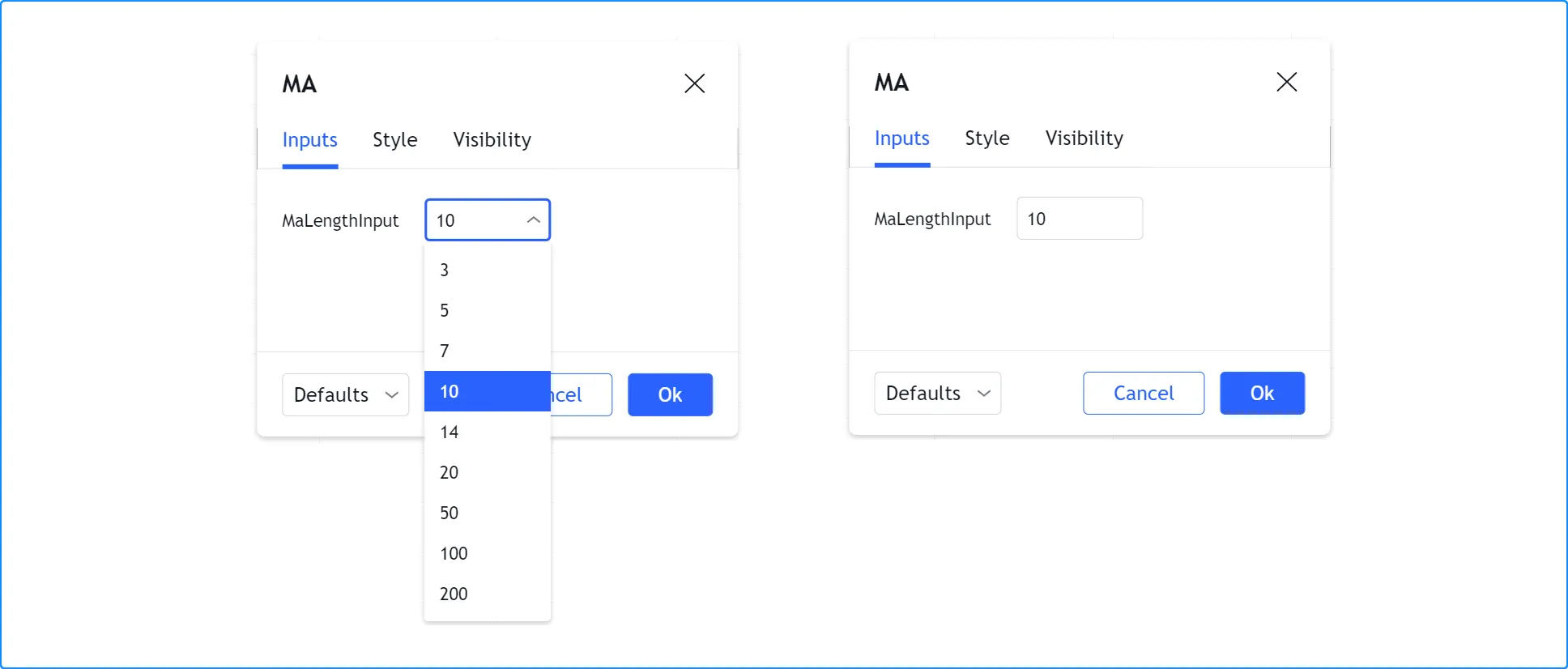Collapse the open MaLengthInput dropdown showing 10
The width and height of the screenshot is (1568, 669).
[x=488, y=220]
